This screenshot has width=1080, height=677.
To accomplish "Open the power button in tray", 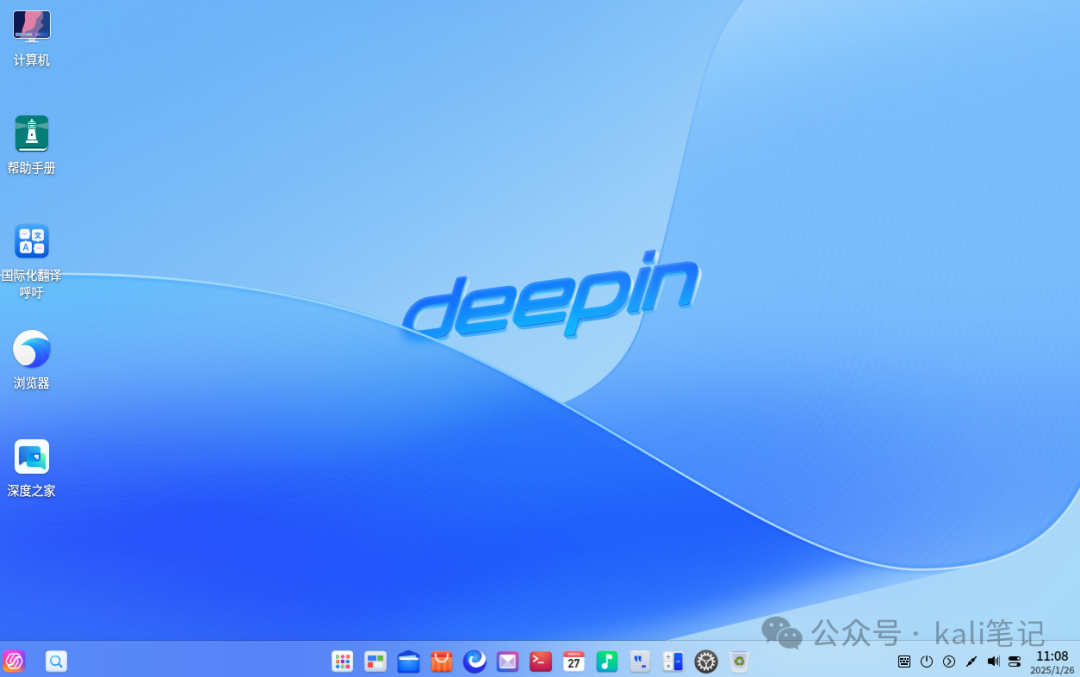I will 926,661.
